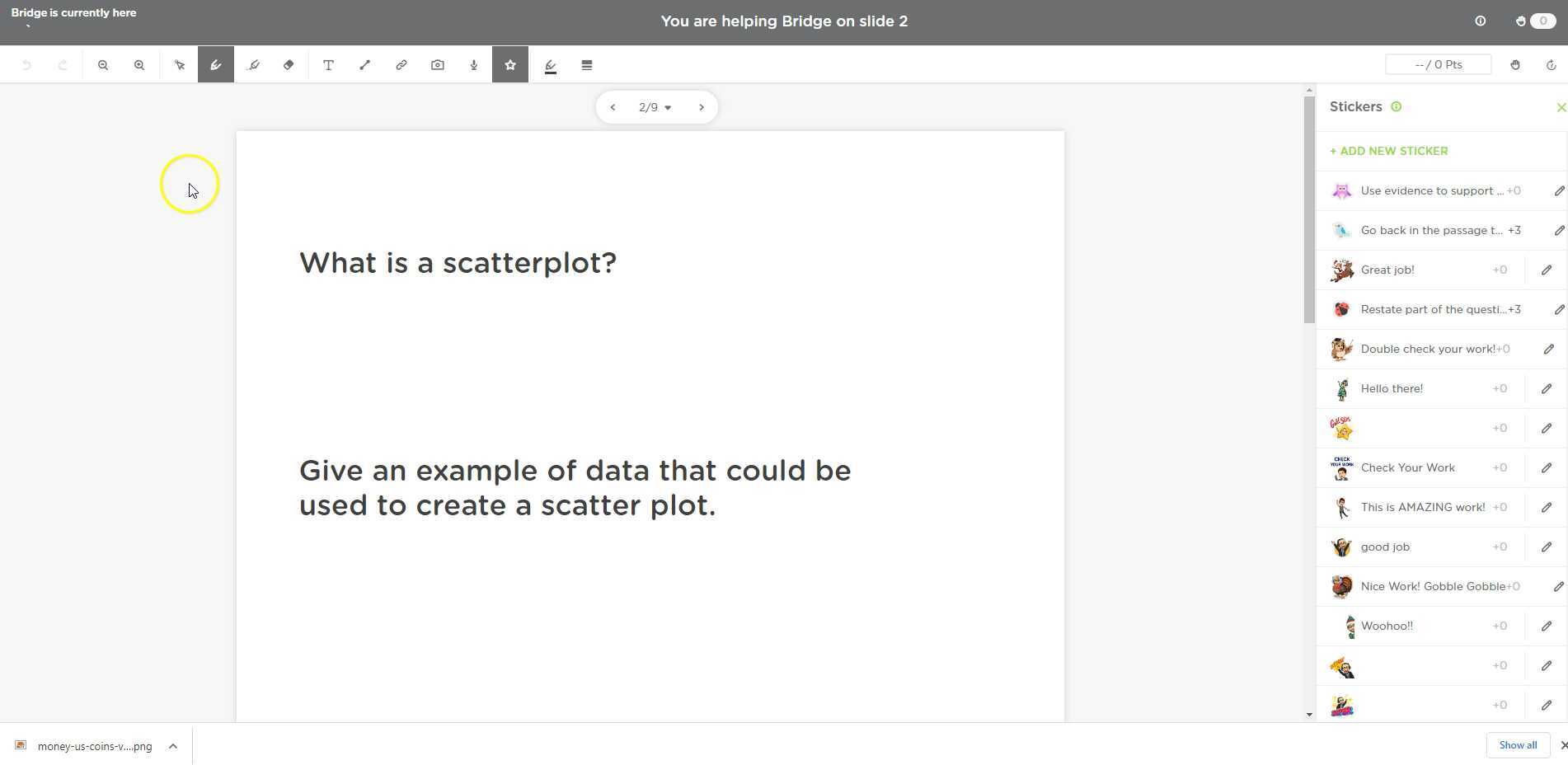This screenshot has width=1568, height=765.
Task: Open the slide number dropdown
Action: click(x=654, y=107)
